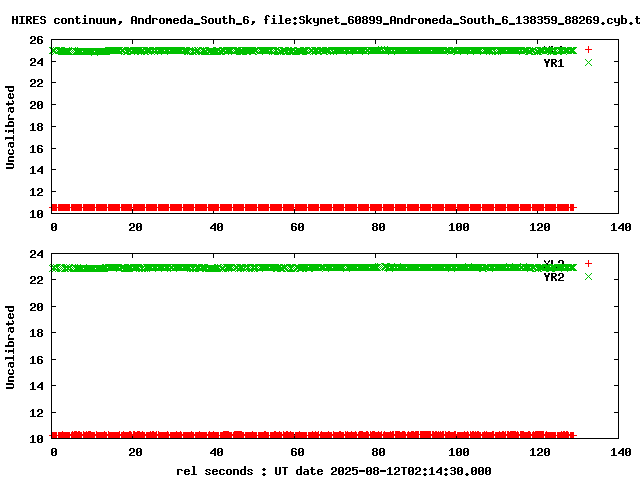Click the 140 tick label under the lower plot

point(621,452)
